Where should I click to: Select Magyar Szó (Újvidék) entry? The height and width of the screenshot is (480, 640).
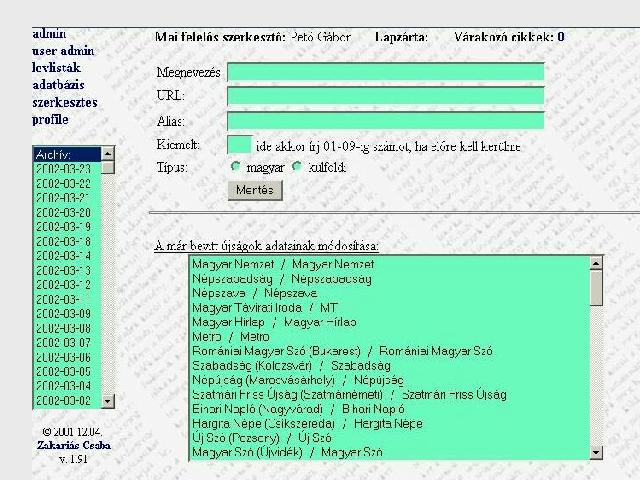(x=390, y=452)
